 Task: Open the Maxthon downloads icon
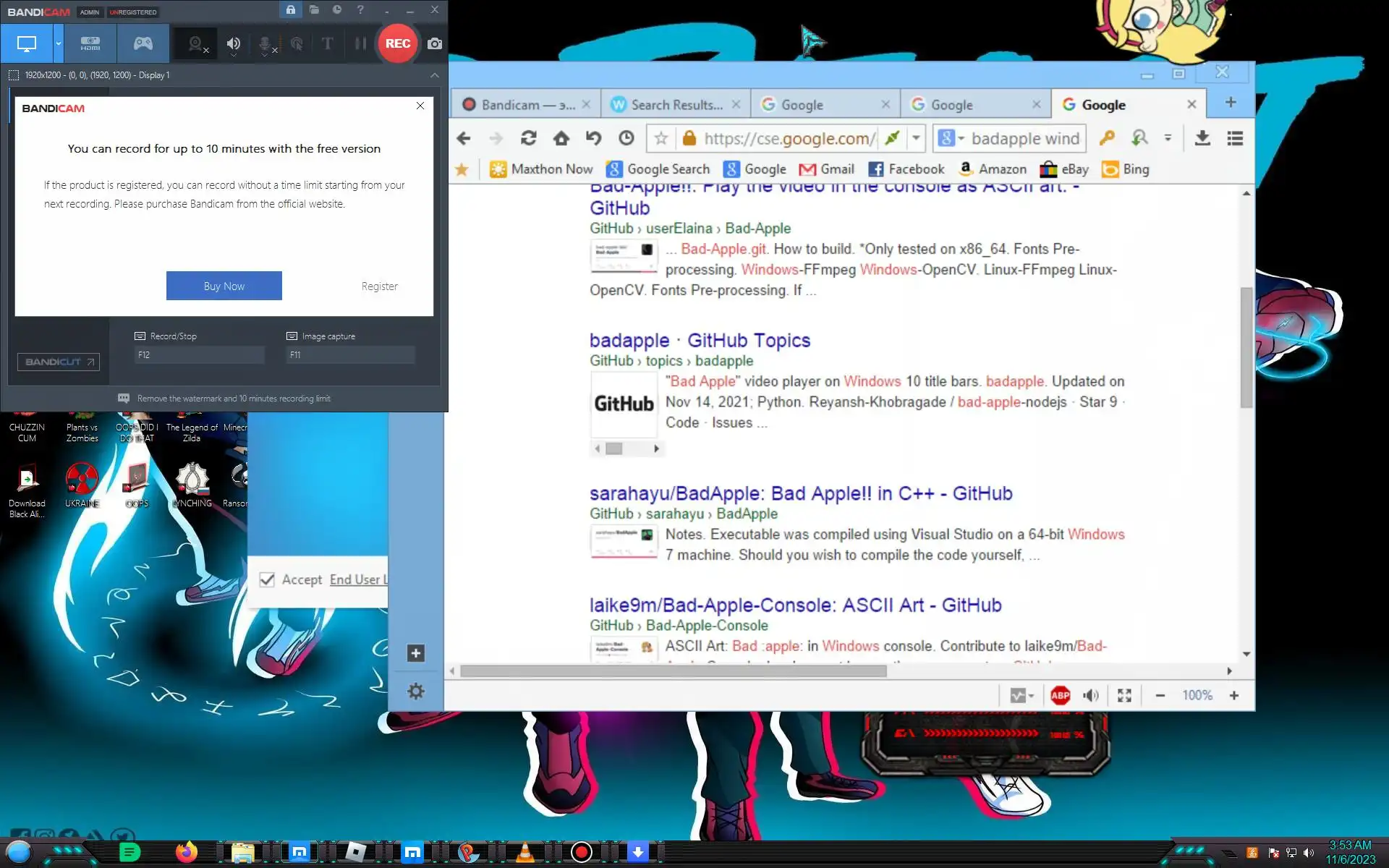click(1202, 138)
